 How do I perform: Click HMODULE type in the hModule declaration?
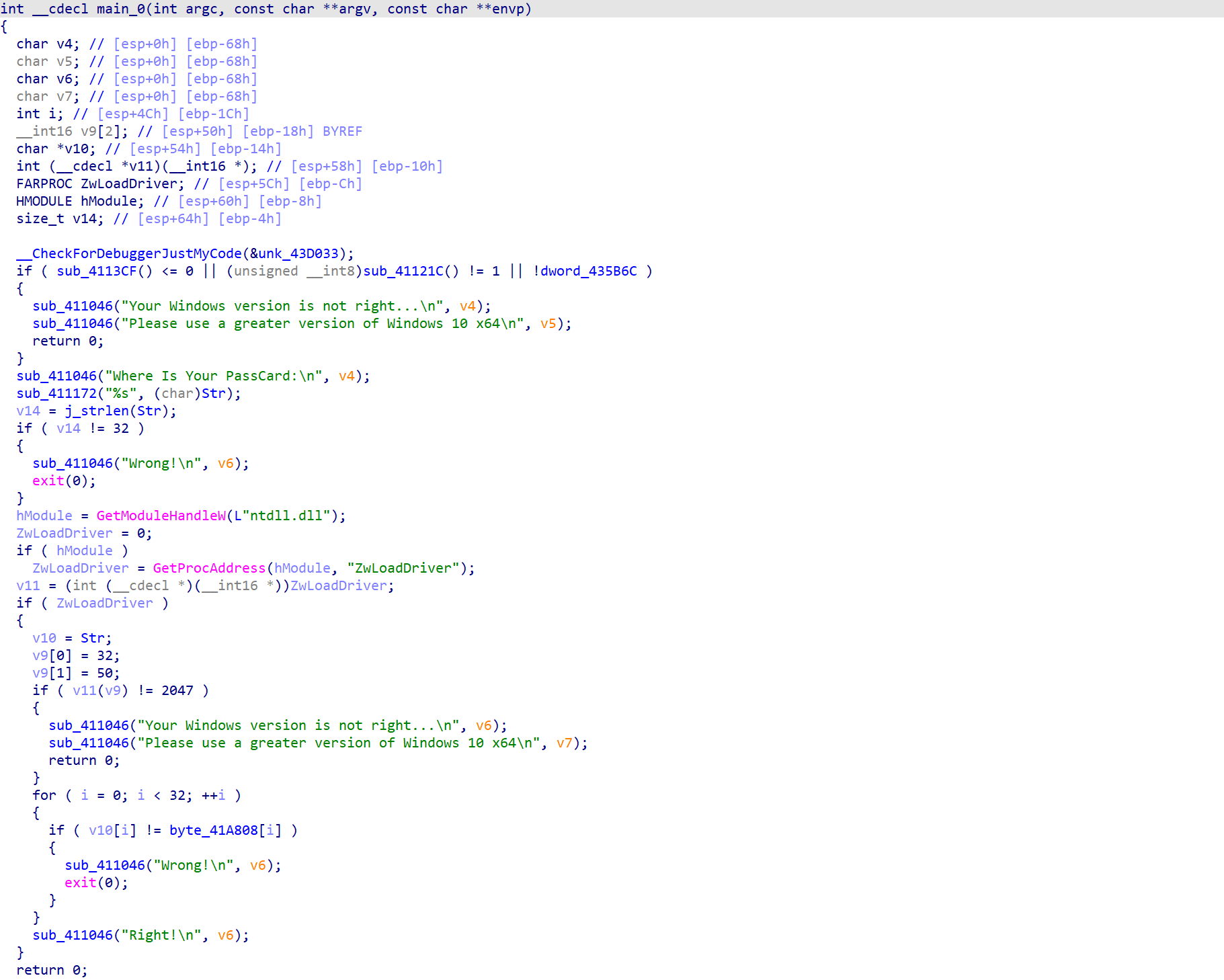coord(44,201)
